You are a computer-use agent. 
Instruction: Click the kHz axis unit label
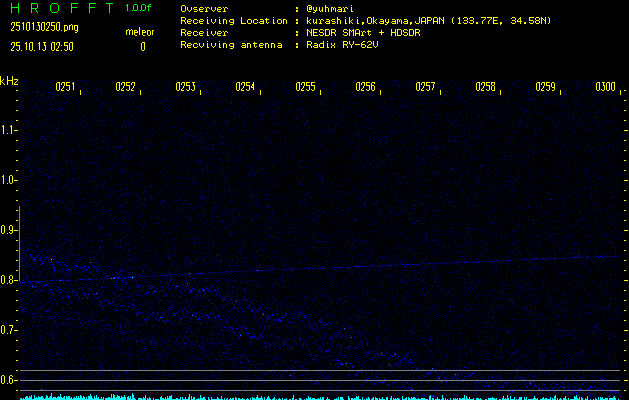(x=9, y=81)
